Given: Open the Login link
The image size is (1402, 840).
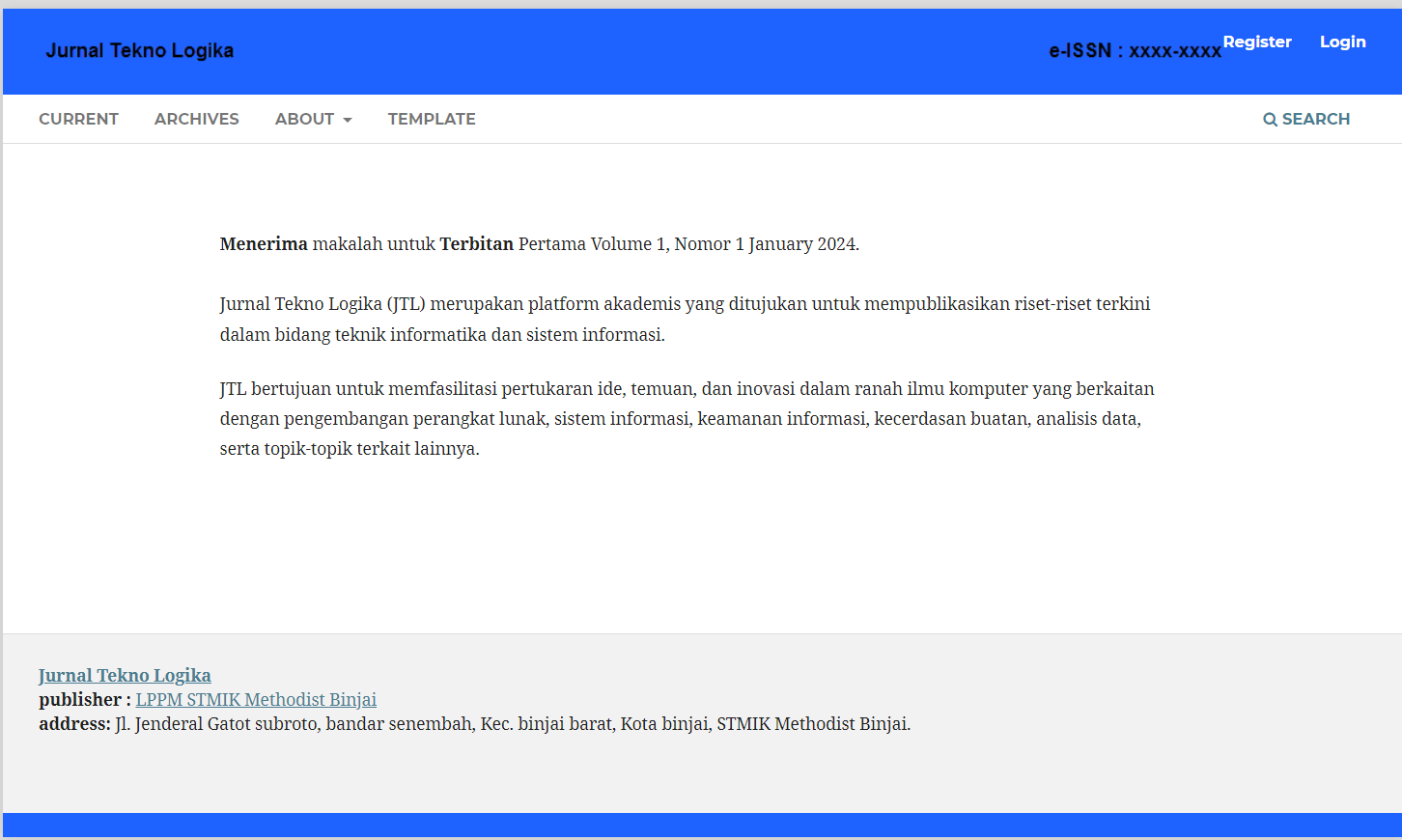Looking at the screenshot, I should [1342, 42].
